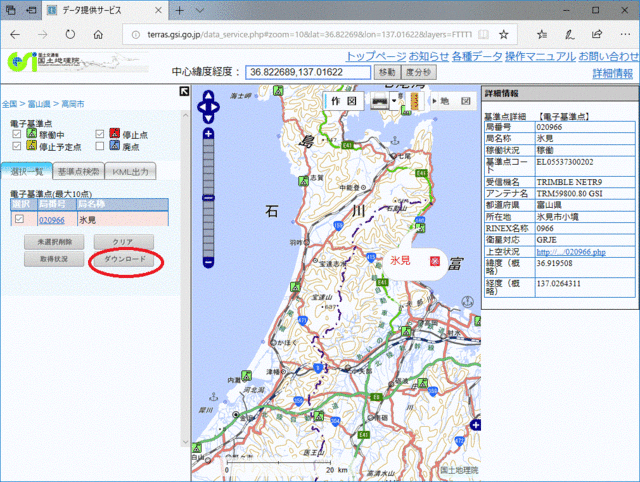Zoom out with the map minus button
The width and height of the screenshot is (640, 482).
pos(208,262)
